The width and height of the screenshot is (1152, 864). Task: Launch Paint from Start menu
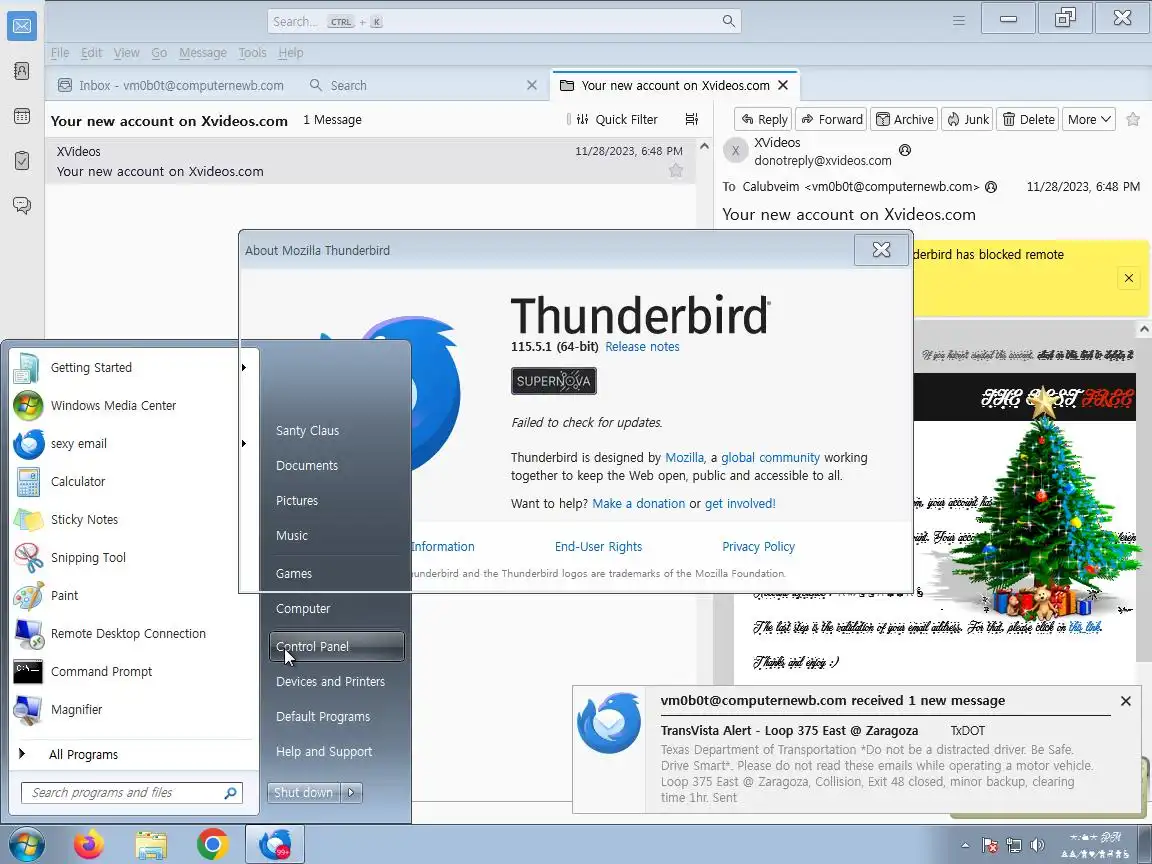[x=132, y=596]
